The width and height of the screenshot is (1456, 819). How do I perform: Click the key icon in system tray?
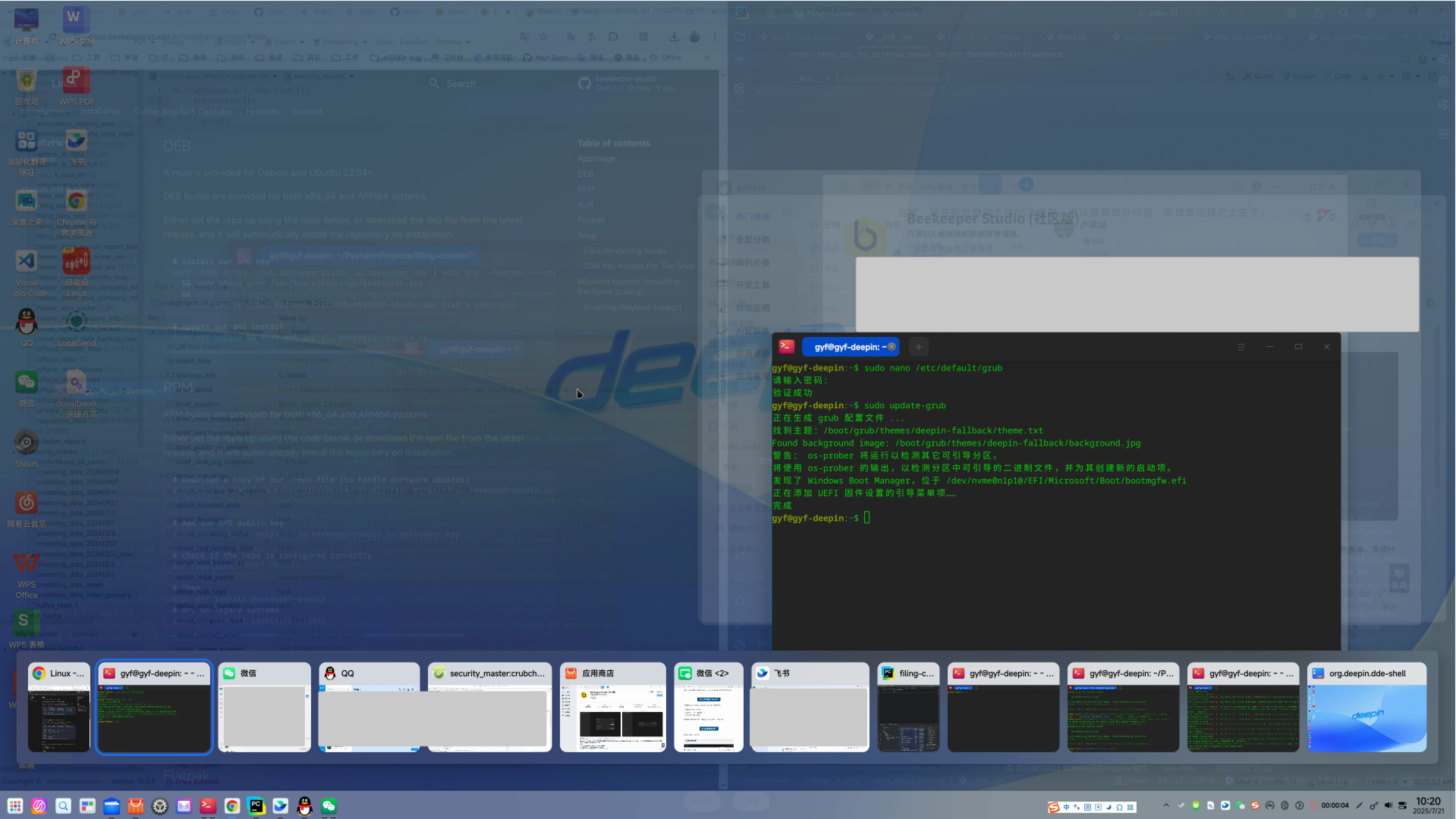pos(1374,805)
